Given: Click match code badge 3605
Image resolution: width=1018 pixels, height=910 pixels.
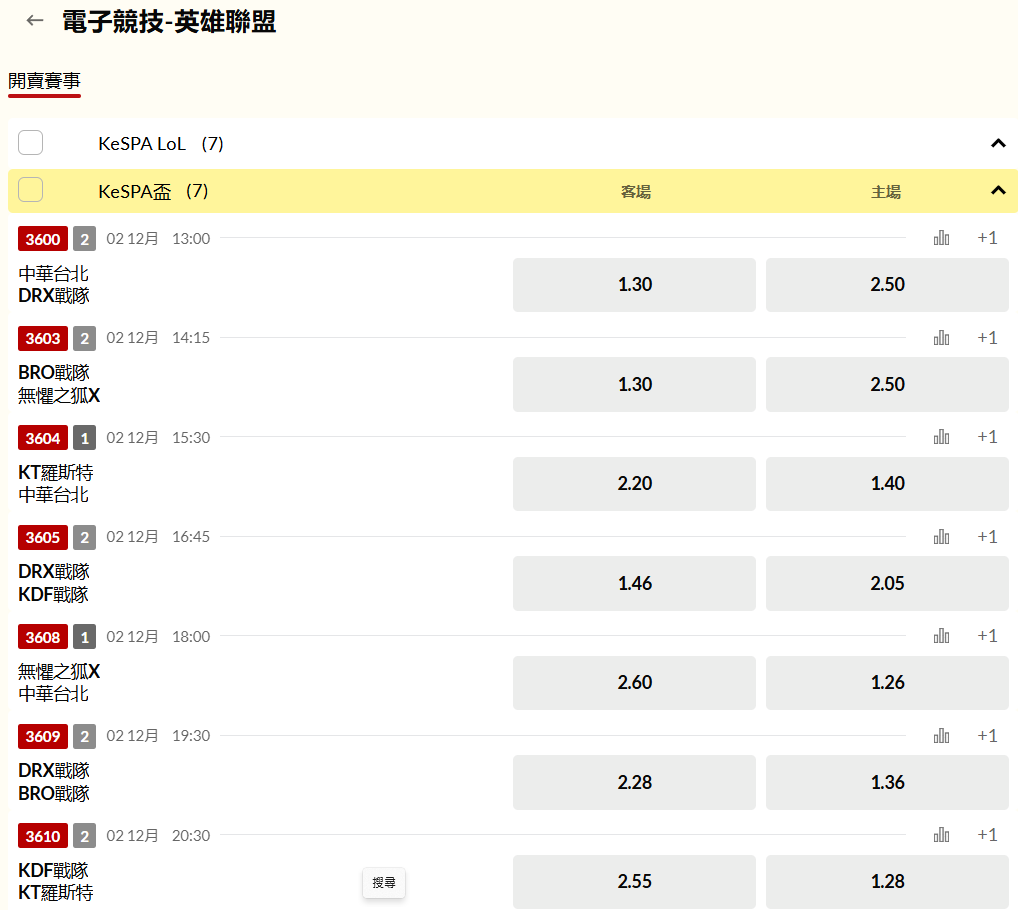Looking at the screenshot, I should tap(43, 537).
